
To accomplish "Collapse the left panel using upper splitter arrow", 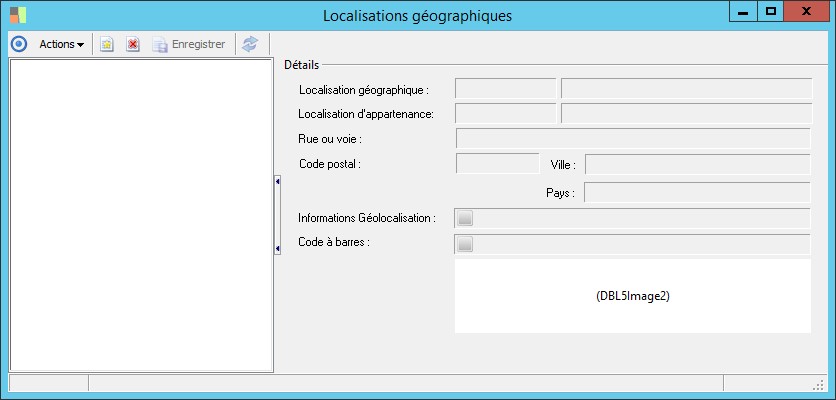I will pyautogui.click(x=277, y=181).
